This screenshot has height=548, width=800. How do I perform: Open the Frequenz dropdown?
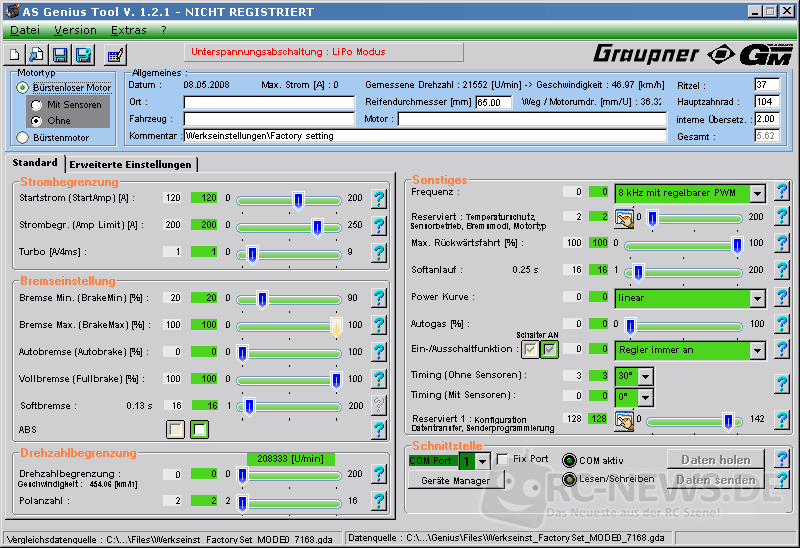[x=758, y=193]
